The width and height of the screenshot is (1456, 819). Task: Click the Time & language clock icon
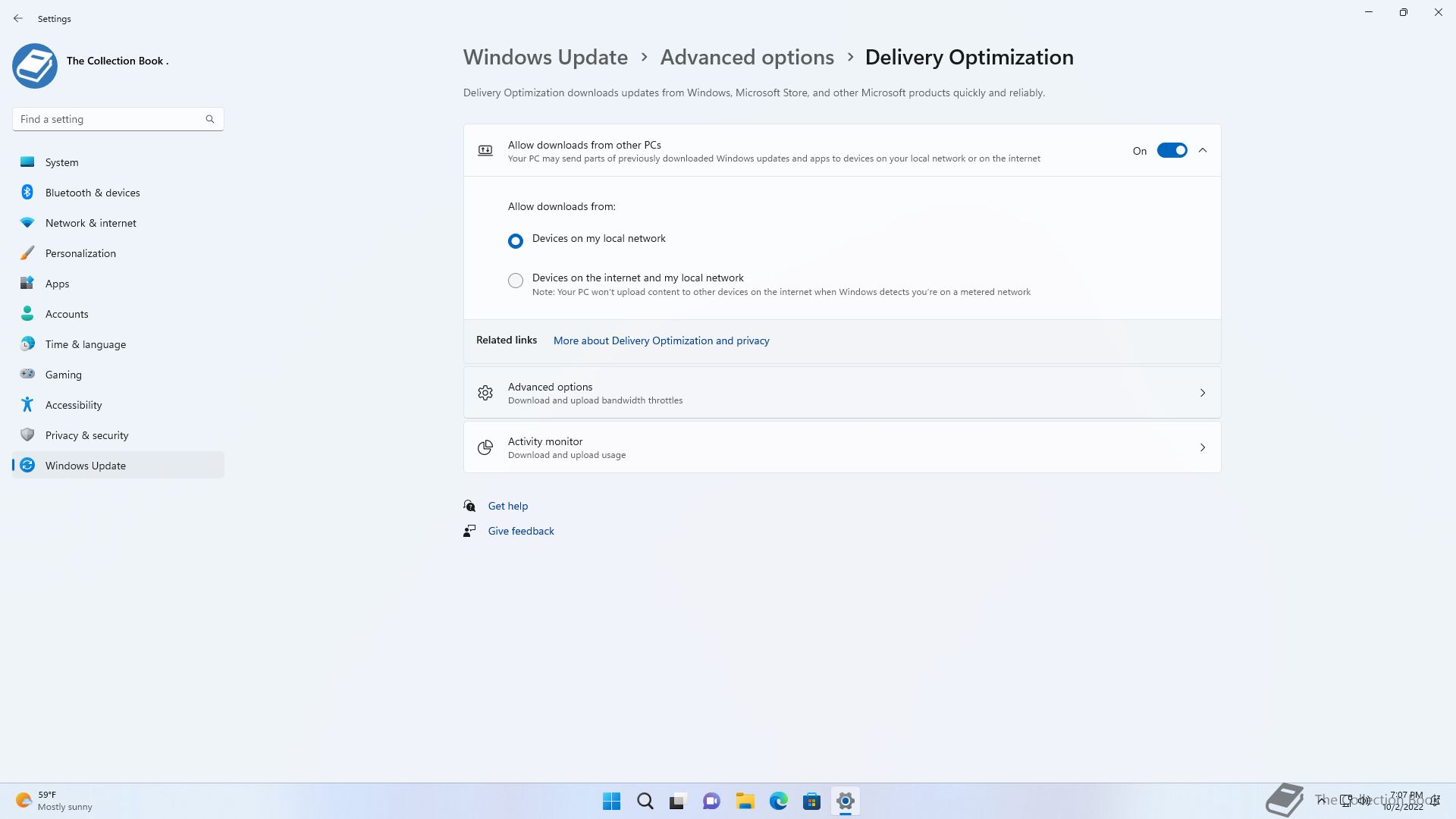coord(27,344)
